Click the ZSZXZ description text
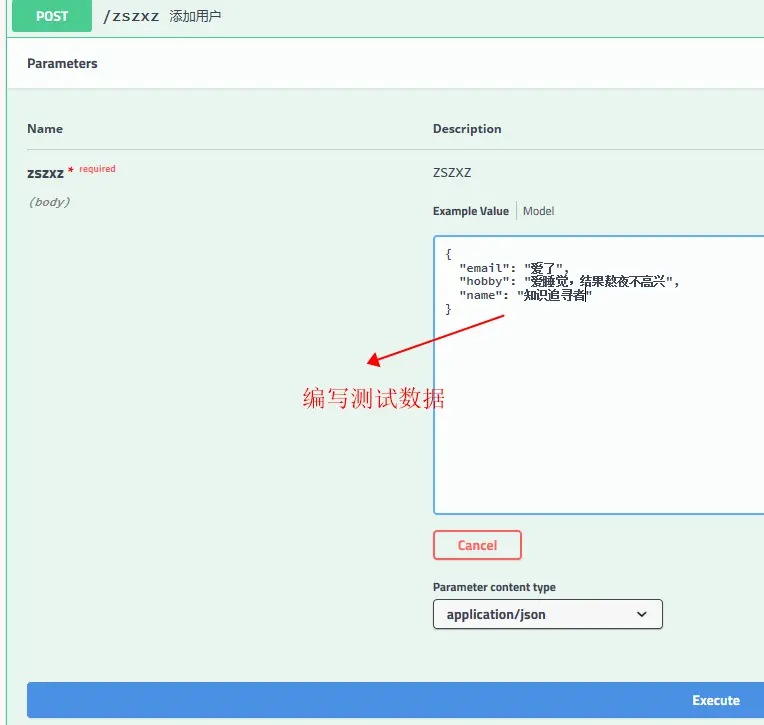764x725 pixels. point(452,172)
